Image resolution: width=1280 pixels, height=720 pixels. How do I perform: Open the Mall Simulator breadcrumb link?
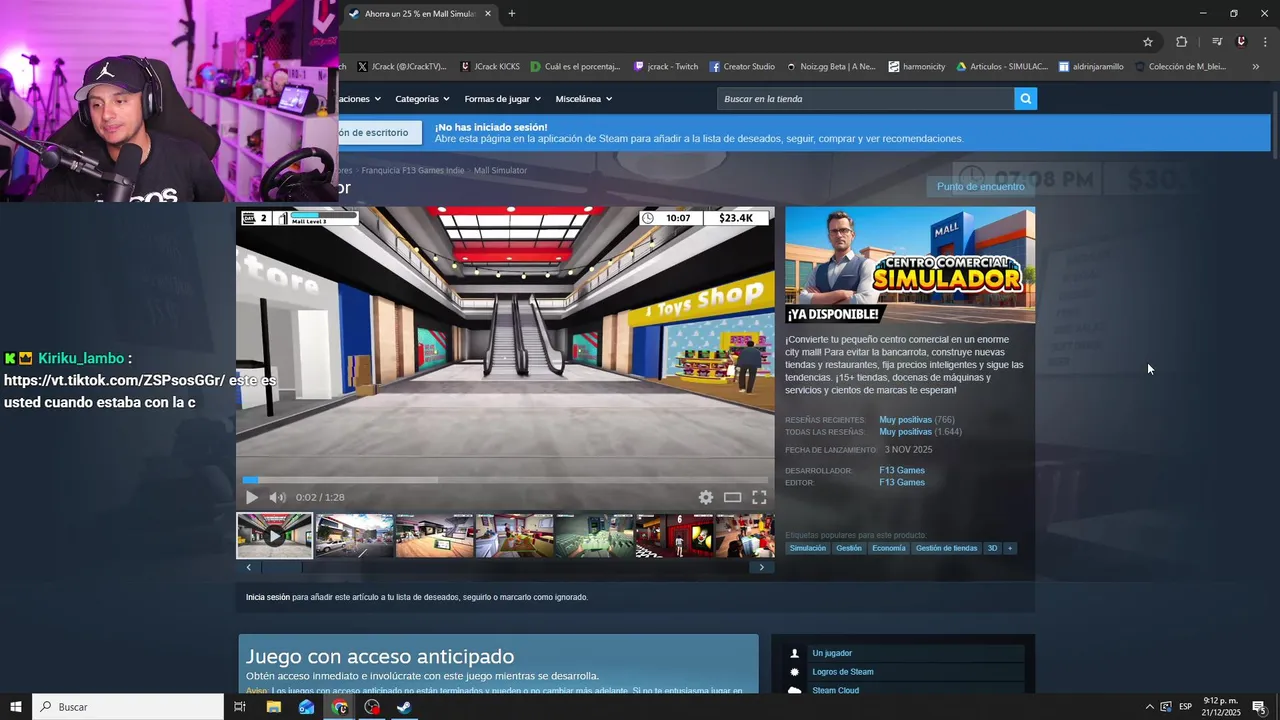point(500,171)
